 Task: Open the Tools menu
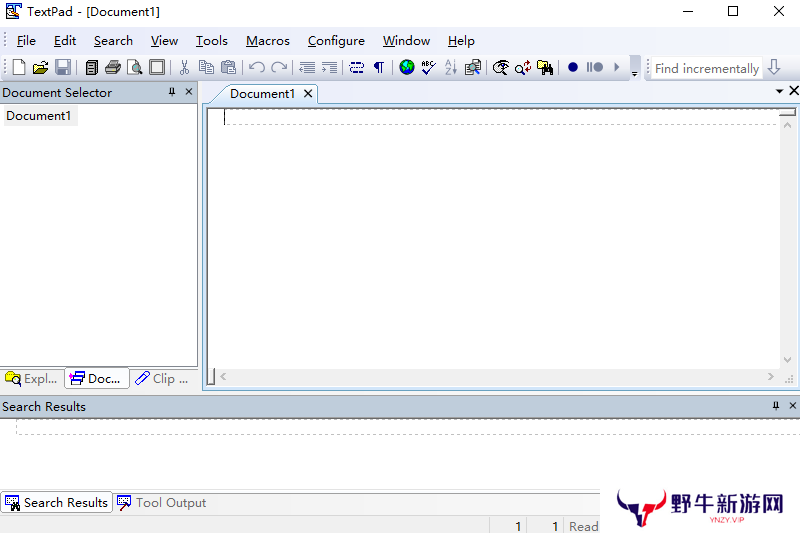[212, 41]
